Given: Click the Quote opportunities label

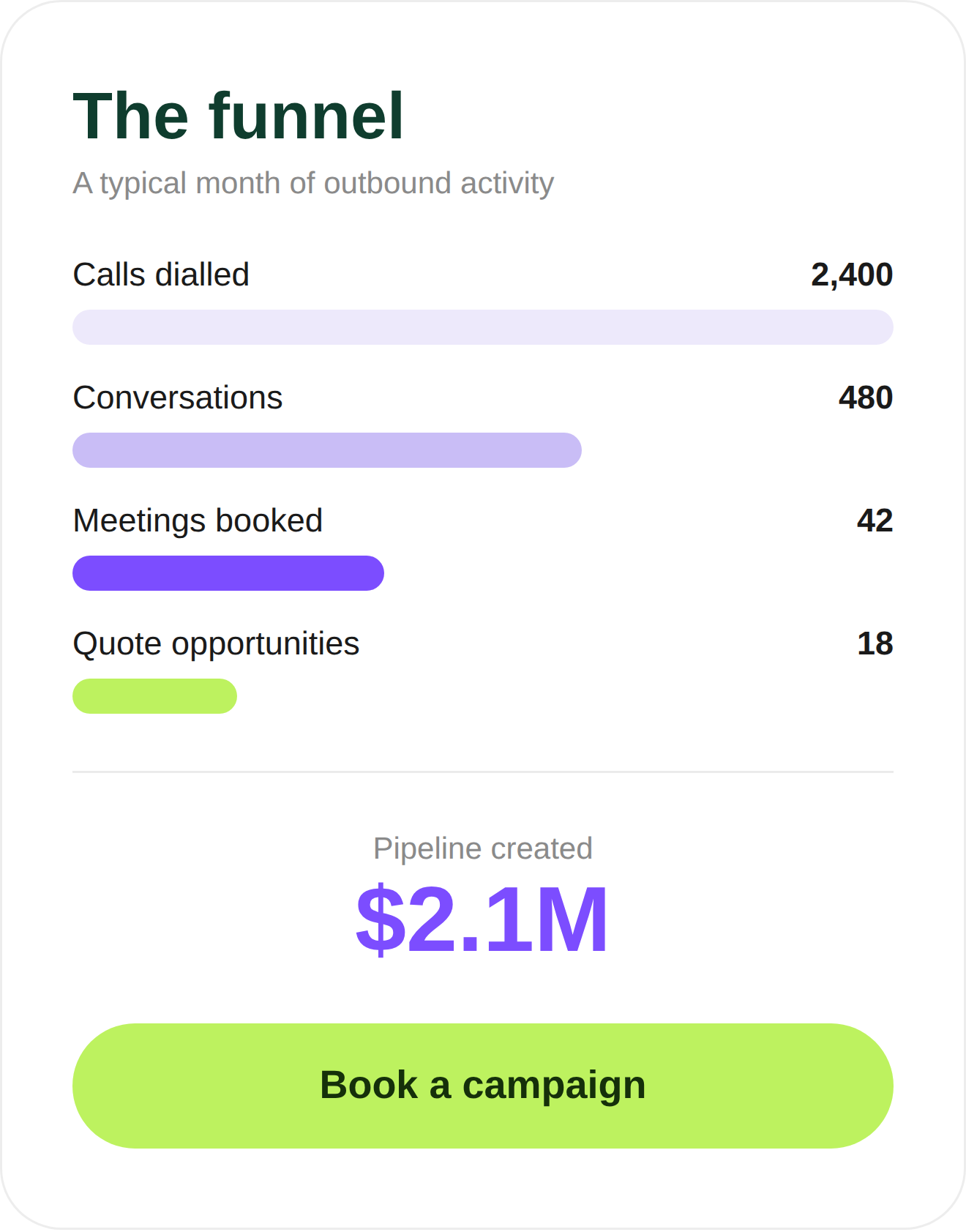Looking at the screenshot, I should (x=216, y=644).
